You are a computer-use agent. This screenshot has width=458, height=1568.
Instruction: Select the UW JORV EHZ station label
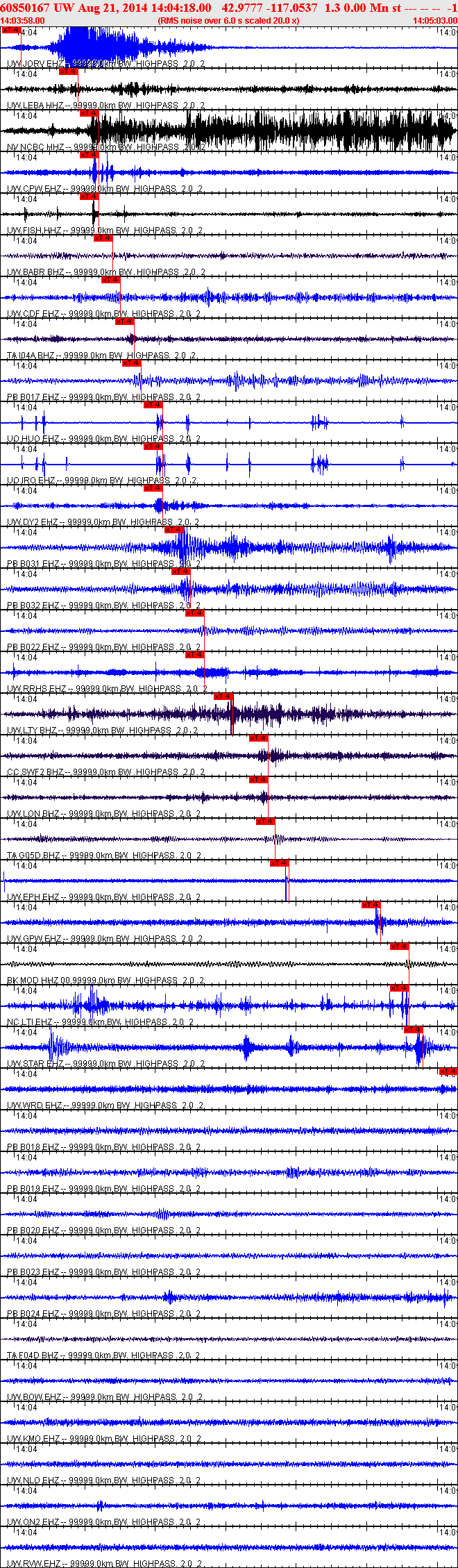(36, 64)
